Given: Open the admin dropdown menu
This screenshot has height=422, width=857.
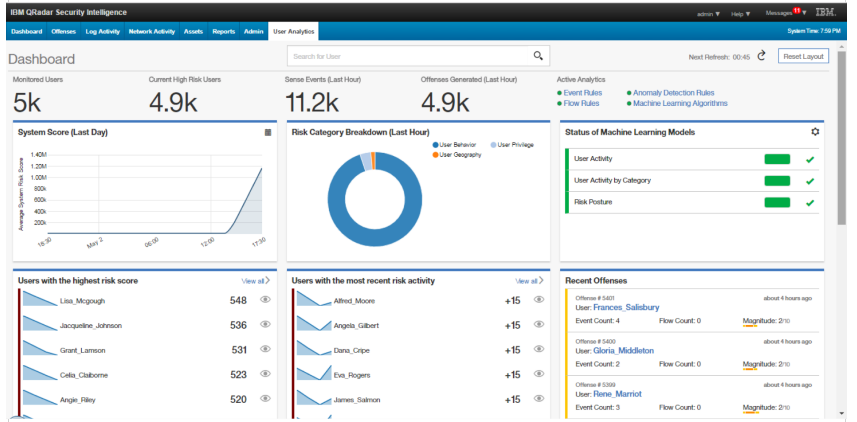Looking at the screenshot, I should click(x=709, y=14).
